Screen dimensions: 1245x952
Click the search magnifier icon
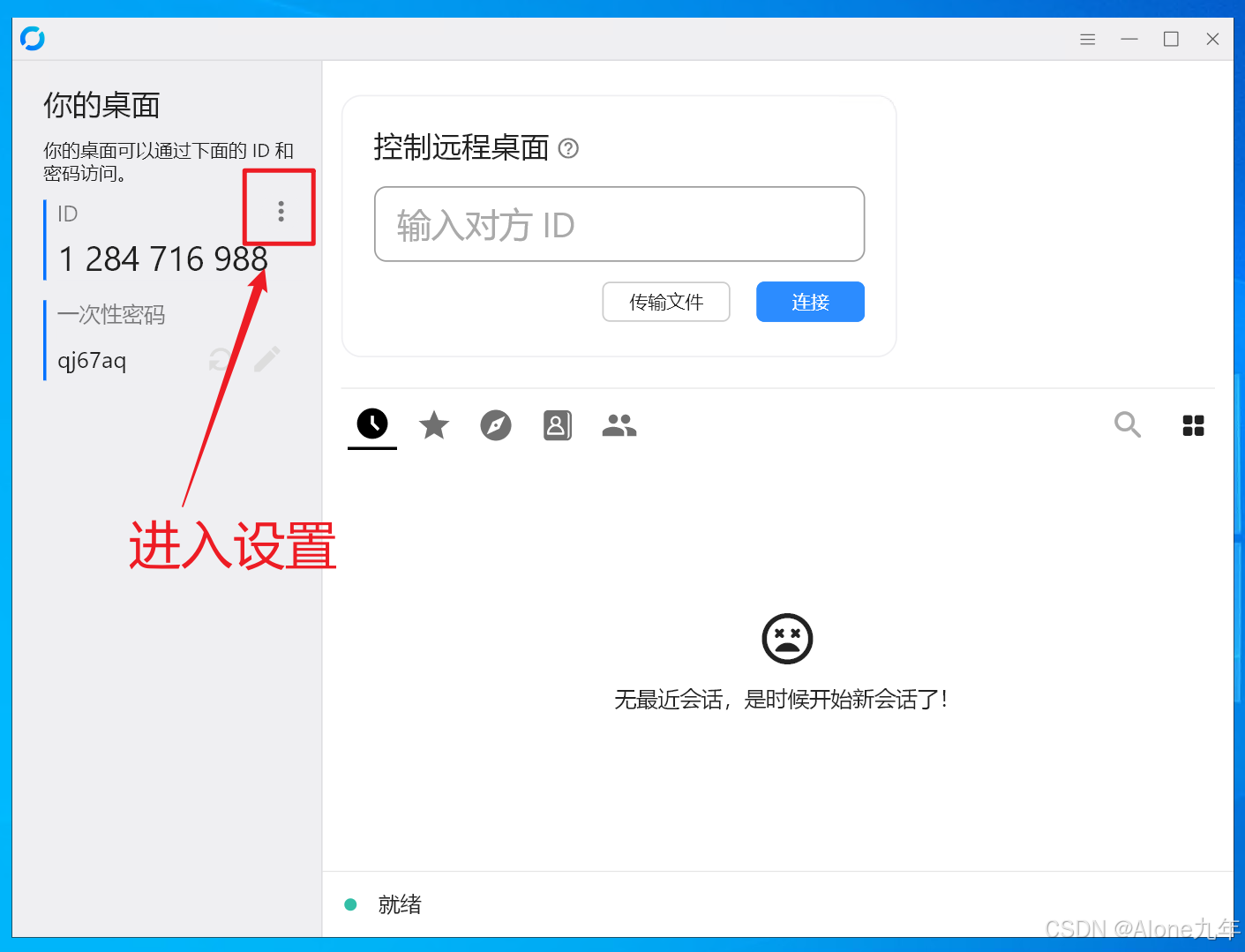pyautogui.click(x=1128, y=425)
